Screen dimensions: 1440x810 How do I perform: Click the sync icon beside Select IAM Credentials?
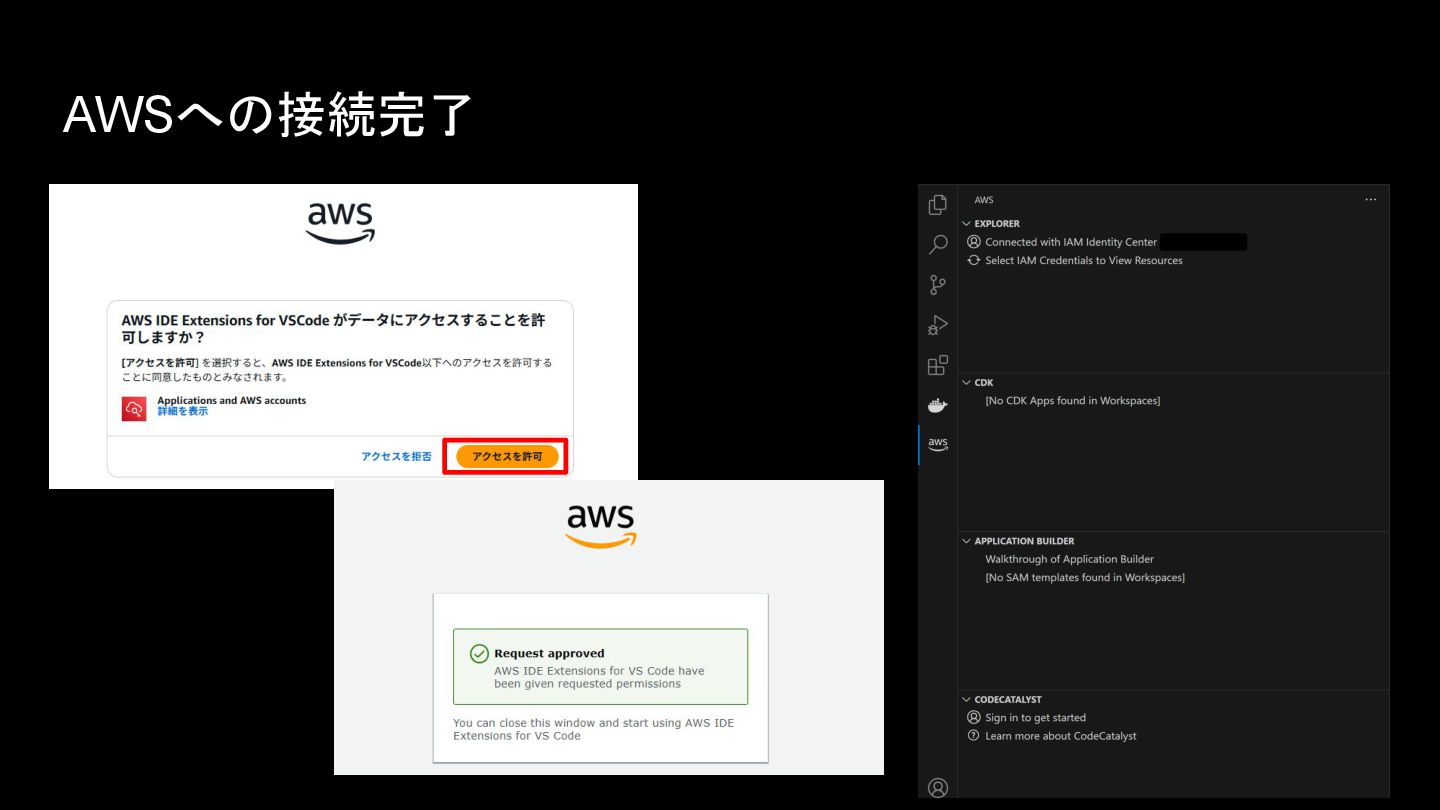(974, 260)
